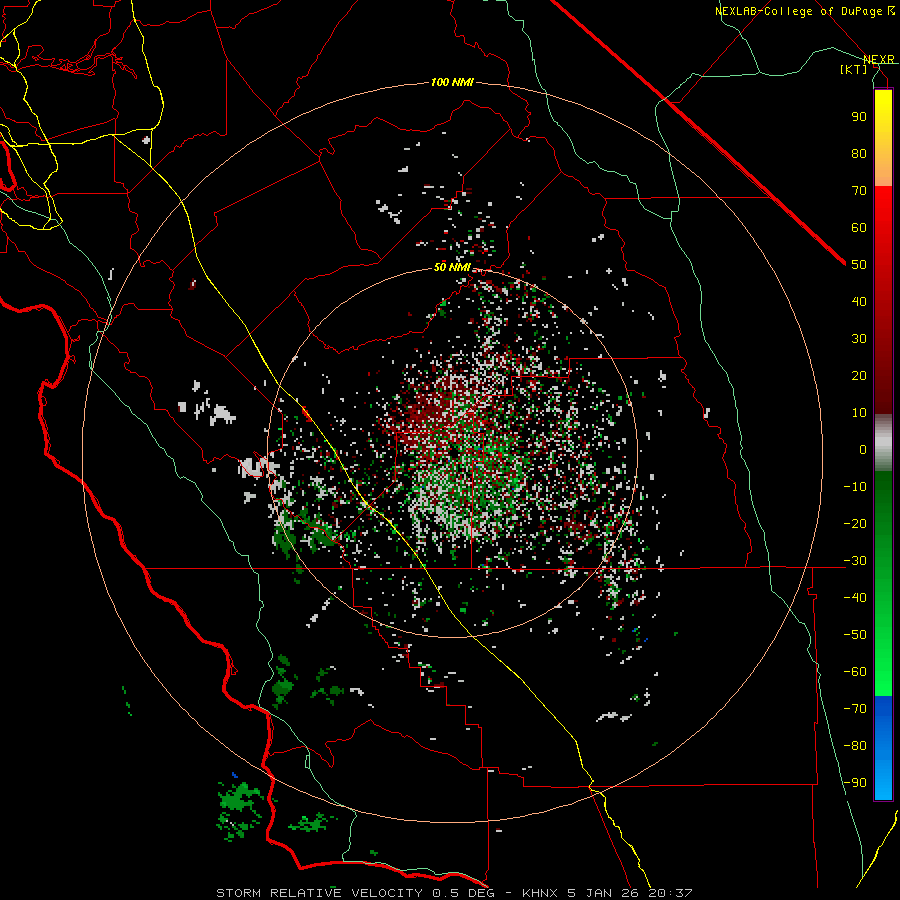900x900 pixels.
Task: Click the 30 value on velocity scale
Action: [859, 339]
